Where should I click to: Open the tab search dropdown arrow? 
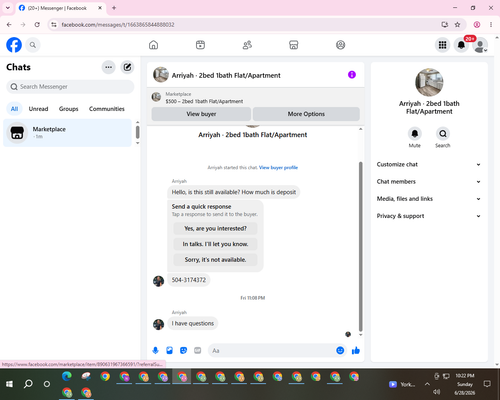(8, 8)
